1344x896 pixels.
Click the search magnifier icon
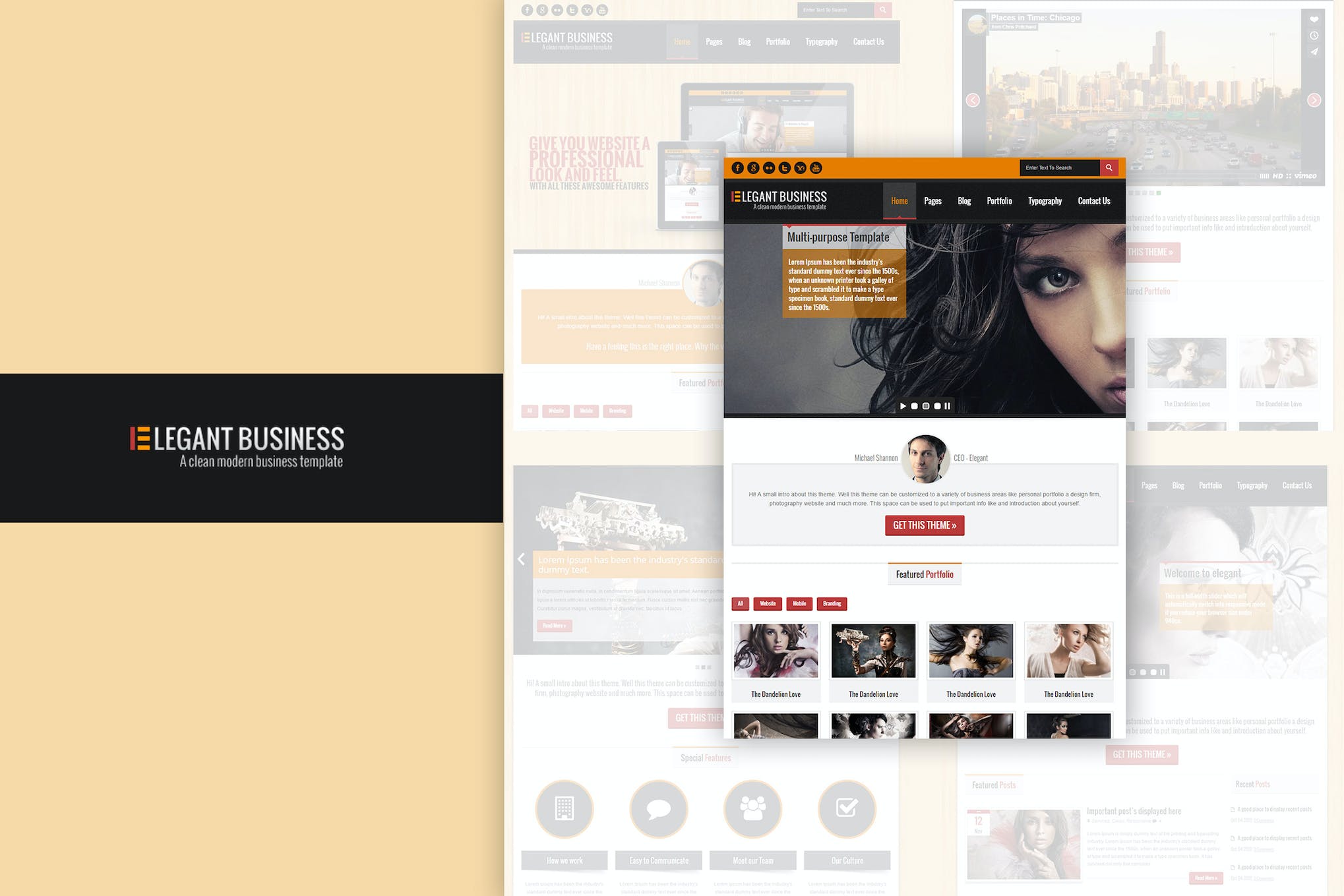pyautogui.click(x=1109, y=167)
